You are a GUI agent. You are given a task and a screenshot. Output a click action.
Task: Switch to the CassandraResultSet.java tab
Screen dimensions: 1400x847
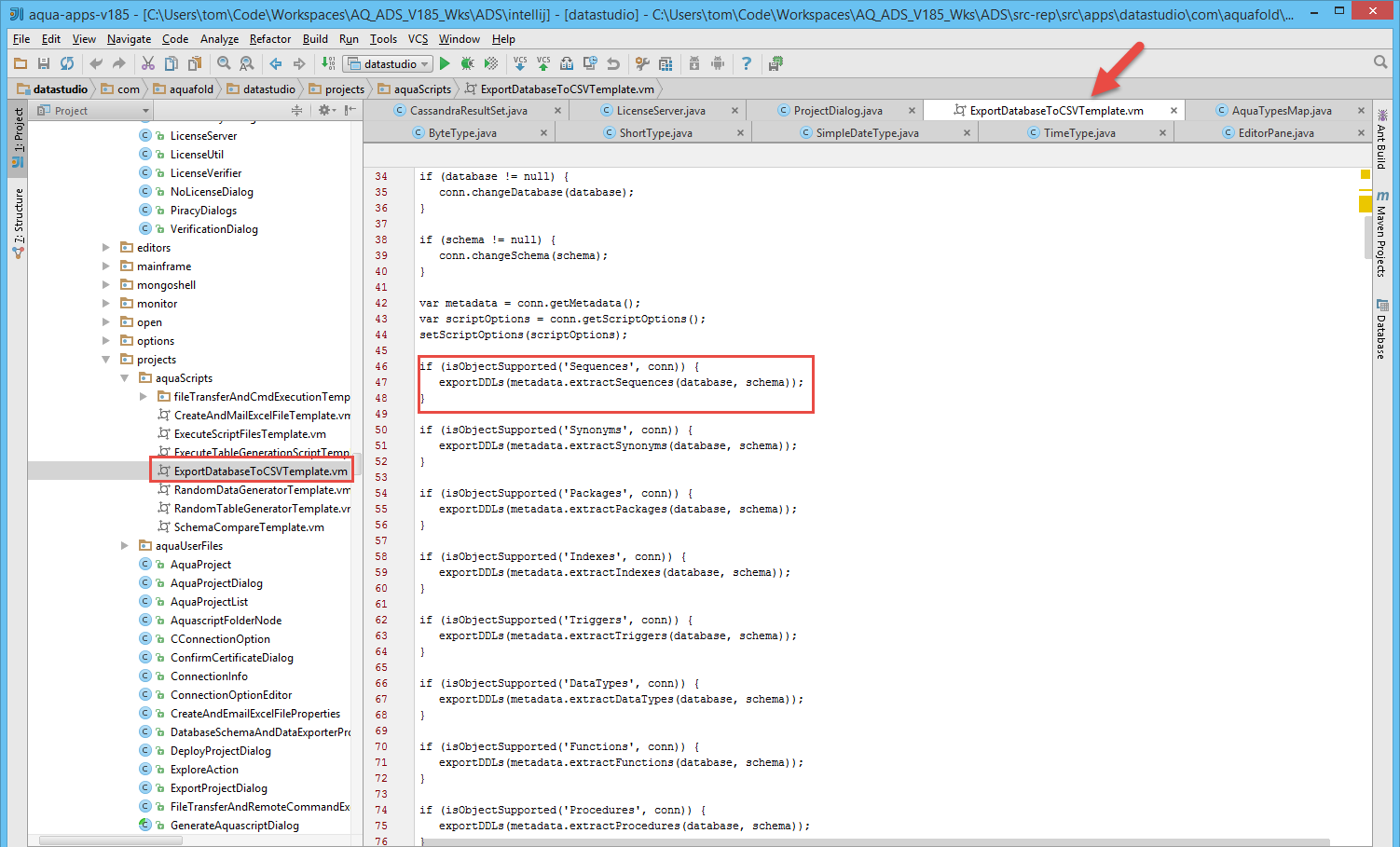pyautogui.click(x=468, y=110)
